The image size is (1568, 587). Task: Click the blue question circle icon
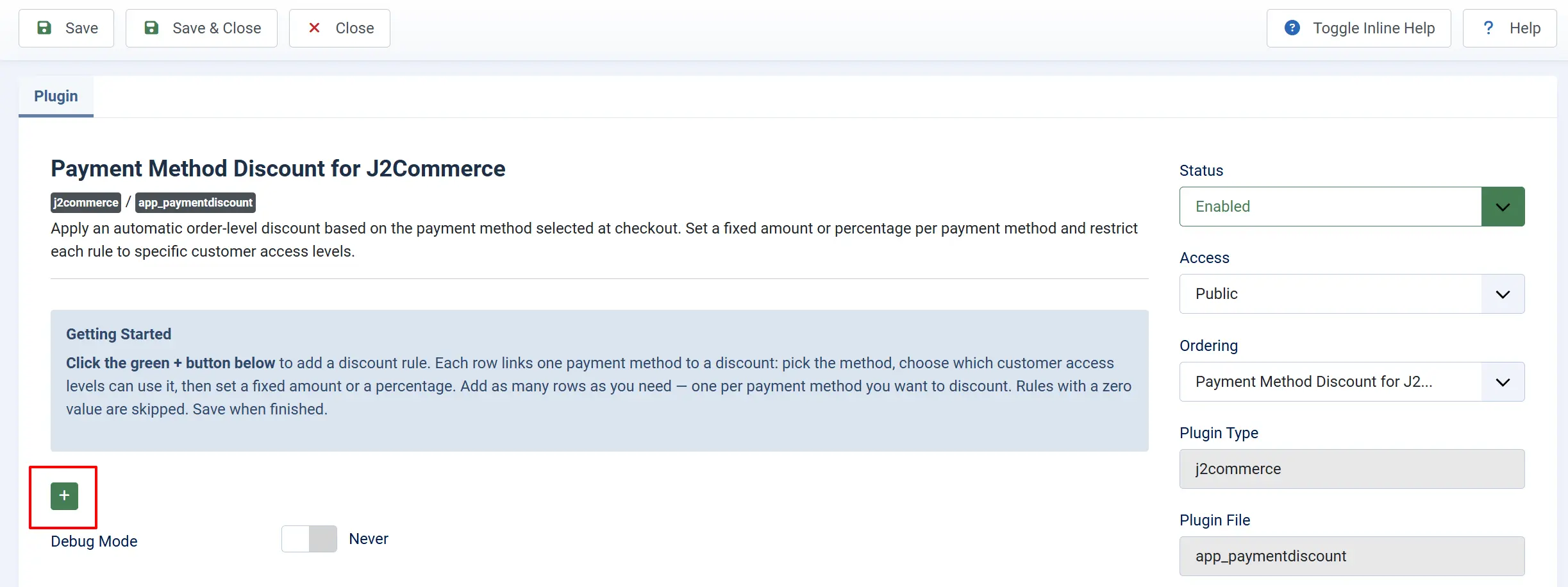click(x=1292, y=28)
